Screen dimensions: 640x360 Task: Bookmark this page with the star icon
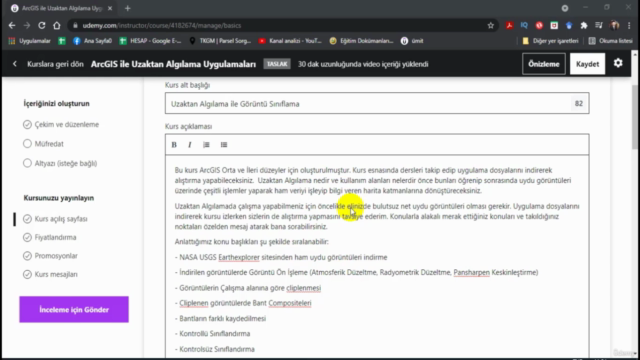[491, 25]
